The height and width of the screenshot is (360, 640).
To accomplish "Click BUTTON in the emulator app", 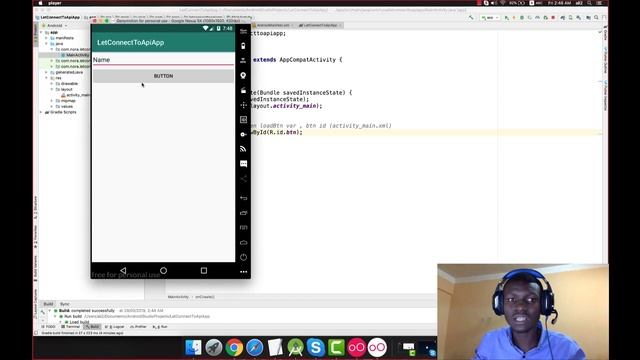I will tap(163, 76).
